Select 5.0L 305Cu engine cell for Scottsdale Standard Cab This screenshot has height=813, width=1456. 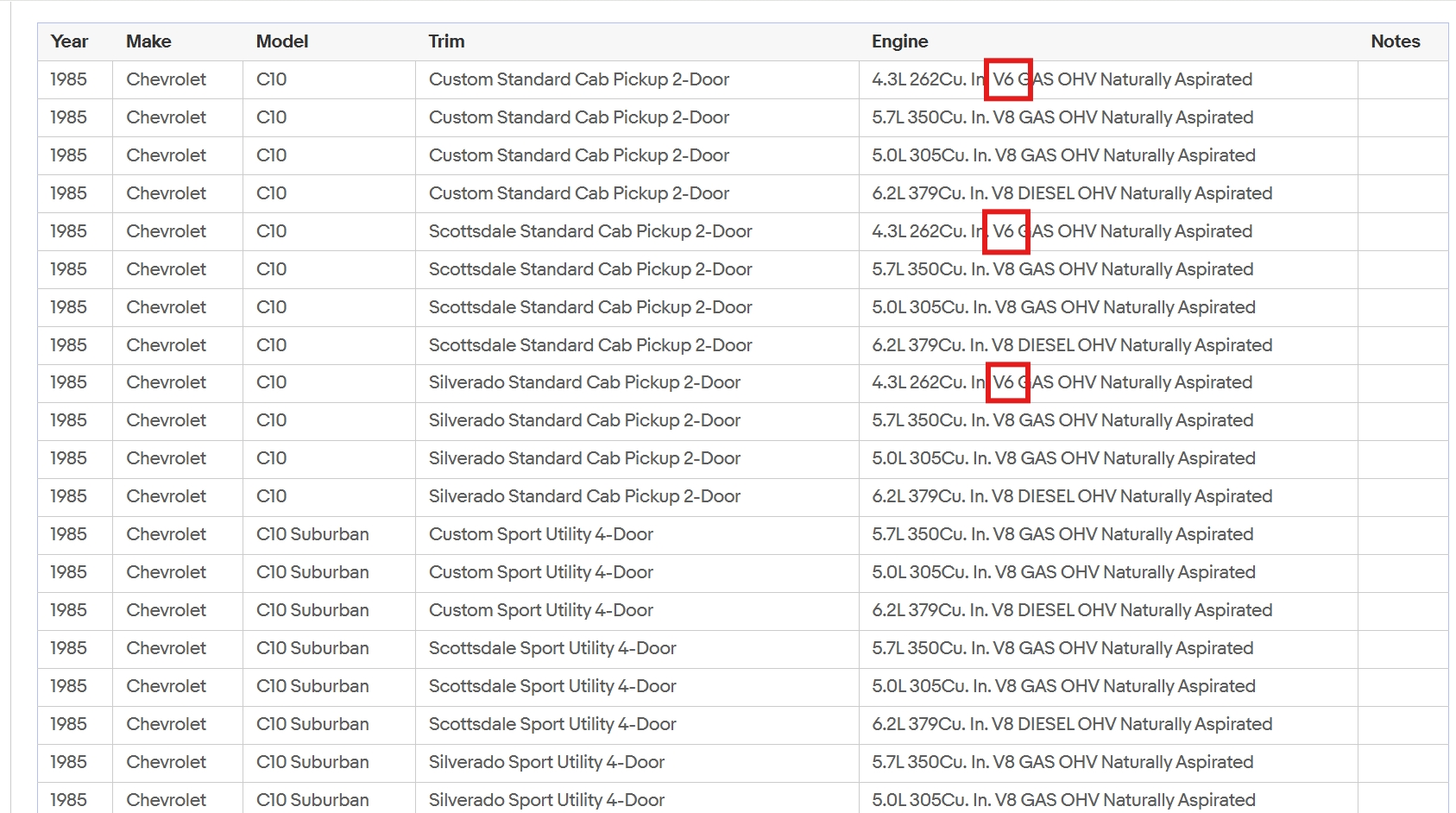(1108, 307)
